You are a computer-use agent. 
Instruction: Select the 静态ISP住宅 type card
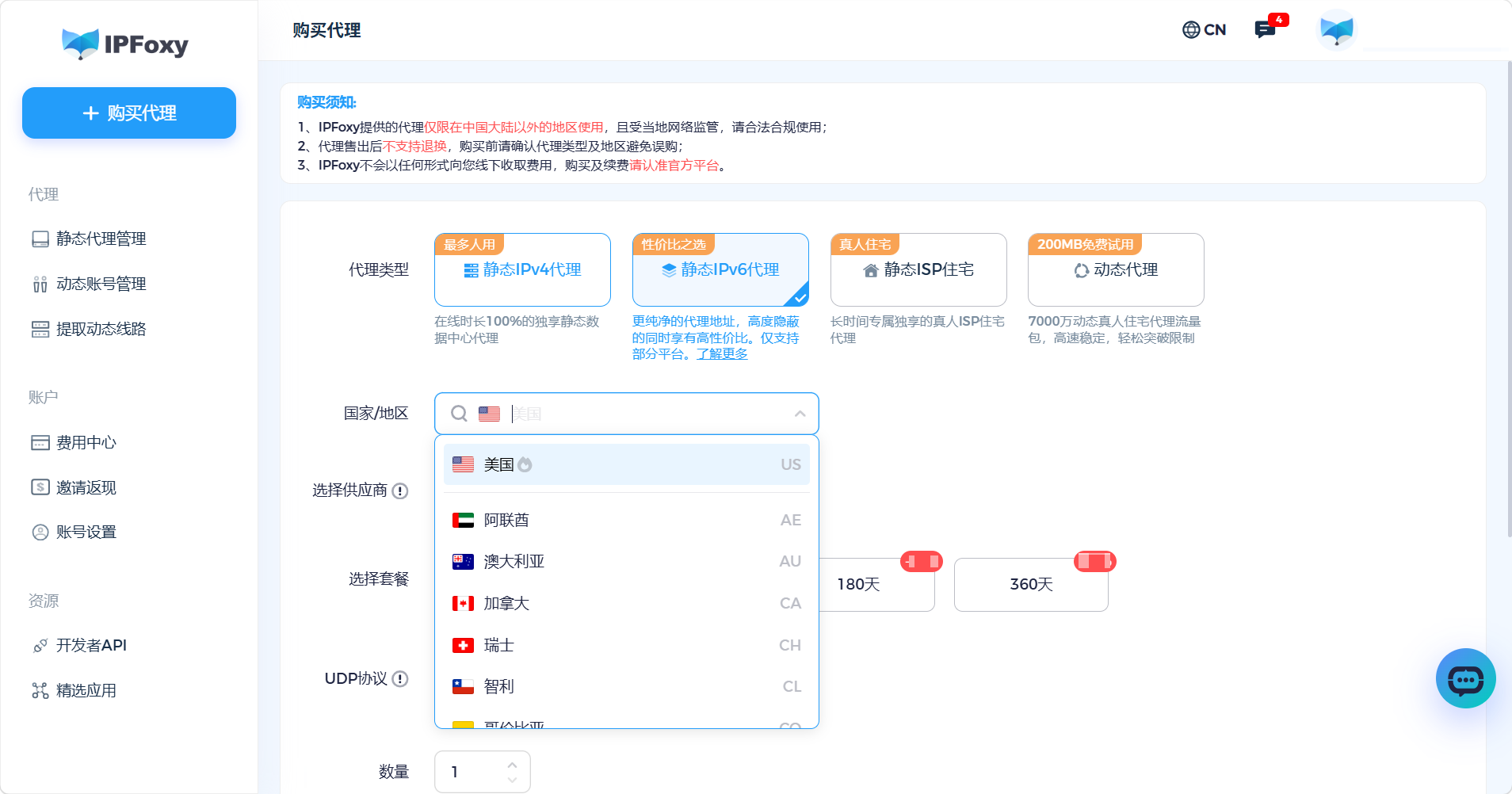[918, 269]
